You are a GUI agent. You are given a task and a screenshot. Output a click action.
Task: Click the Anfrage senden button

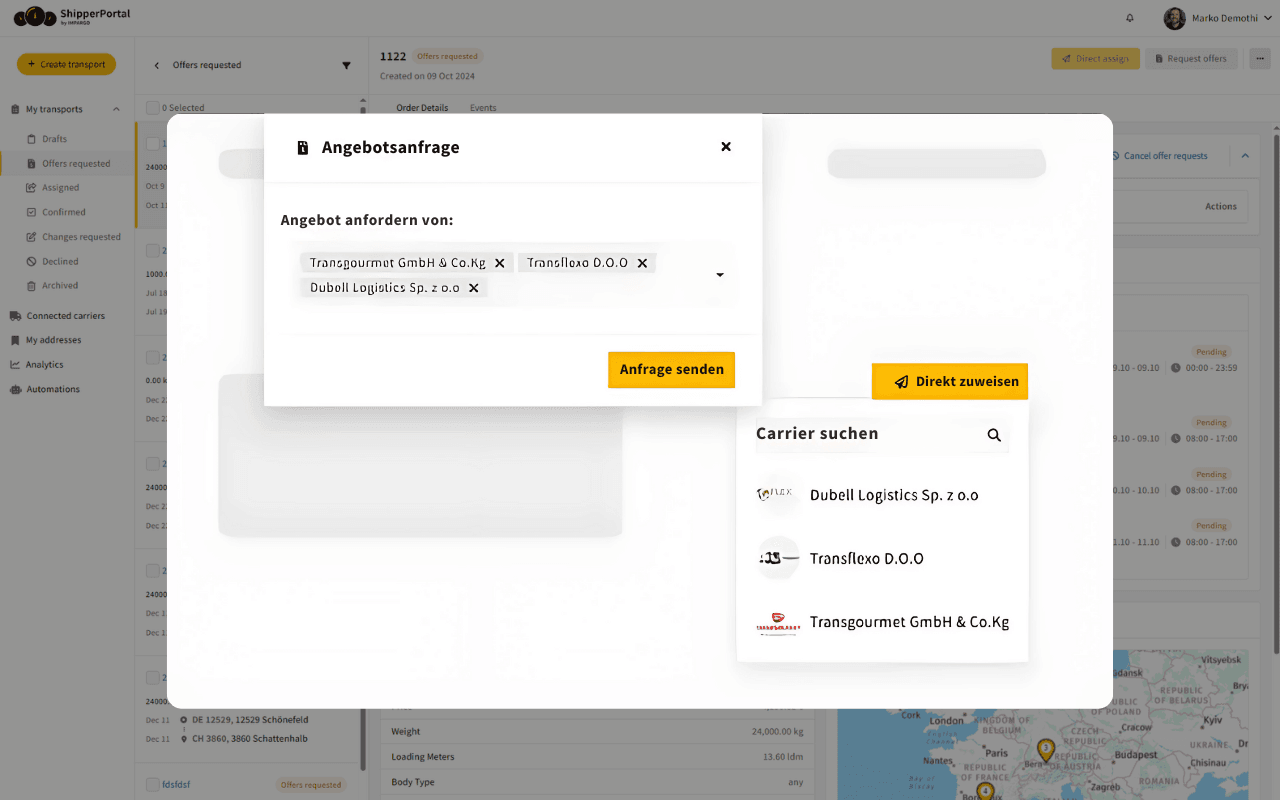tap(671, 369)
